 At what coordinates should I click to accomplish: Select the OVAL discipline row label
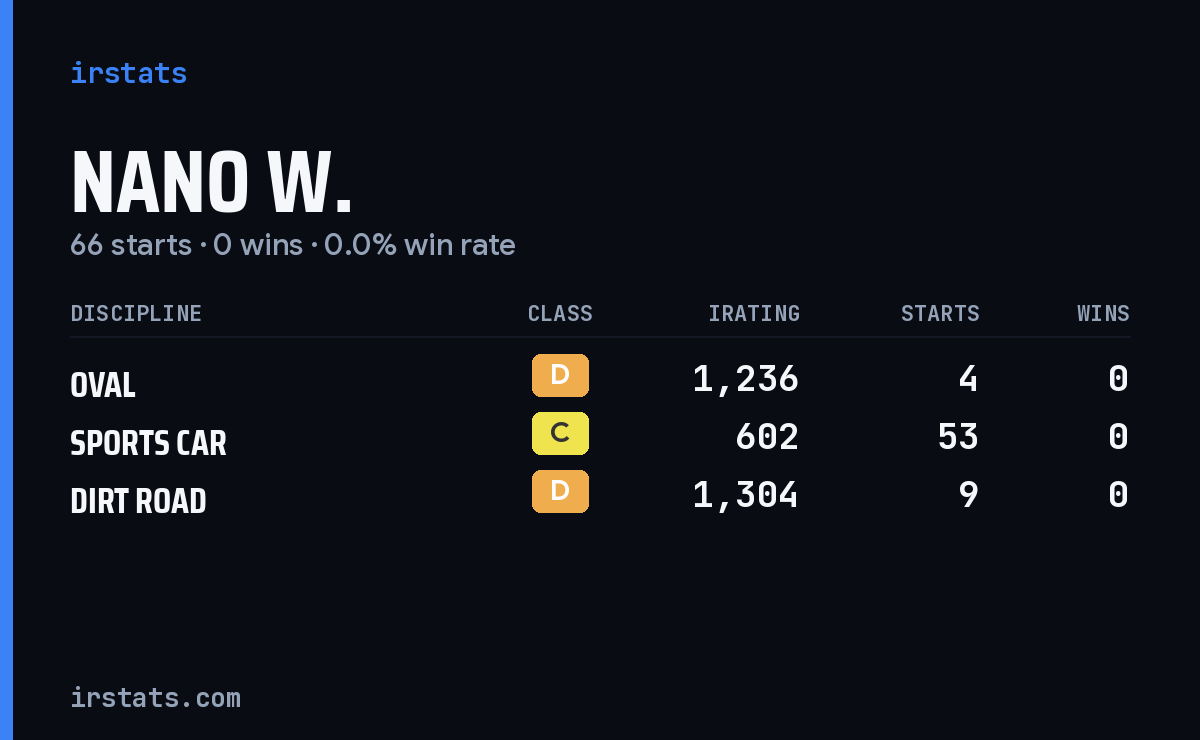103,385
